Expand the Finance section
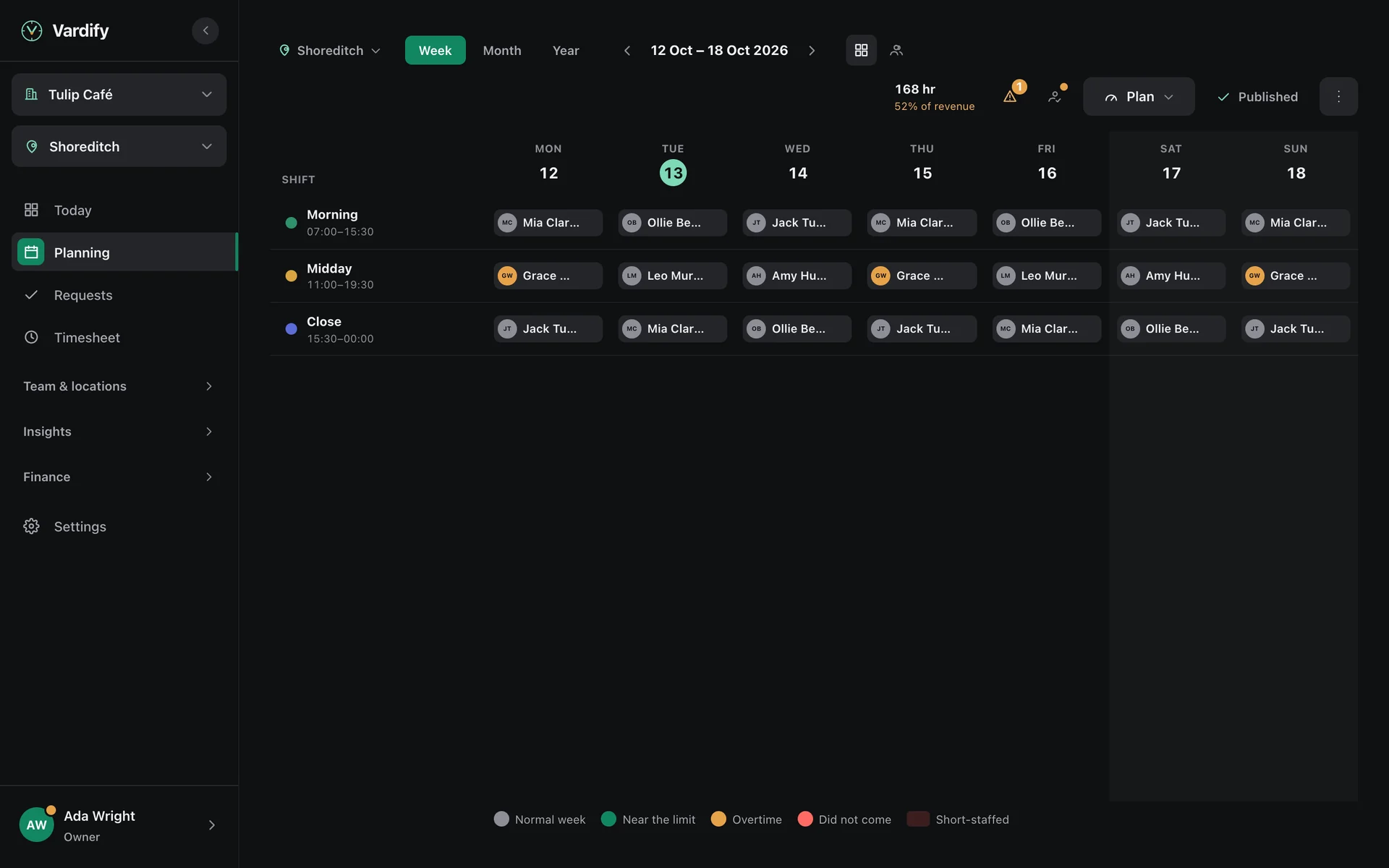 [x=119, y=477]
